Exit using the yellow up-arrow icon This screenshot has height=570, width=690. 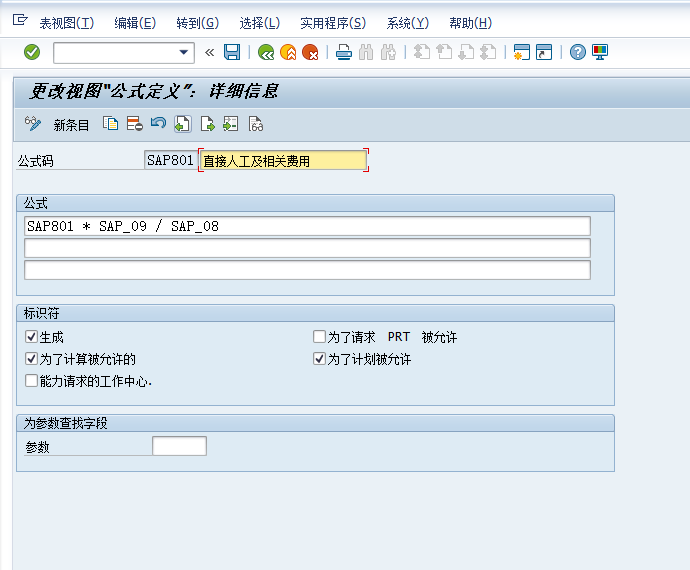288,52
